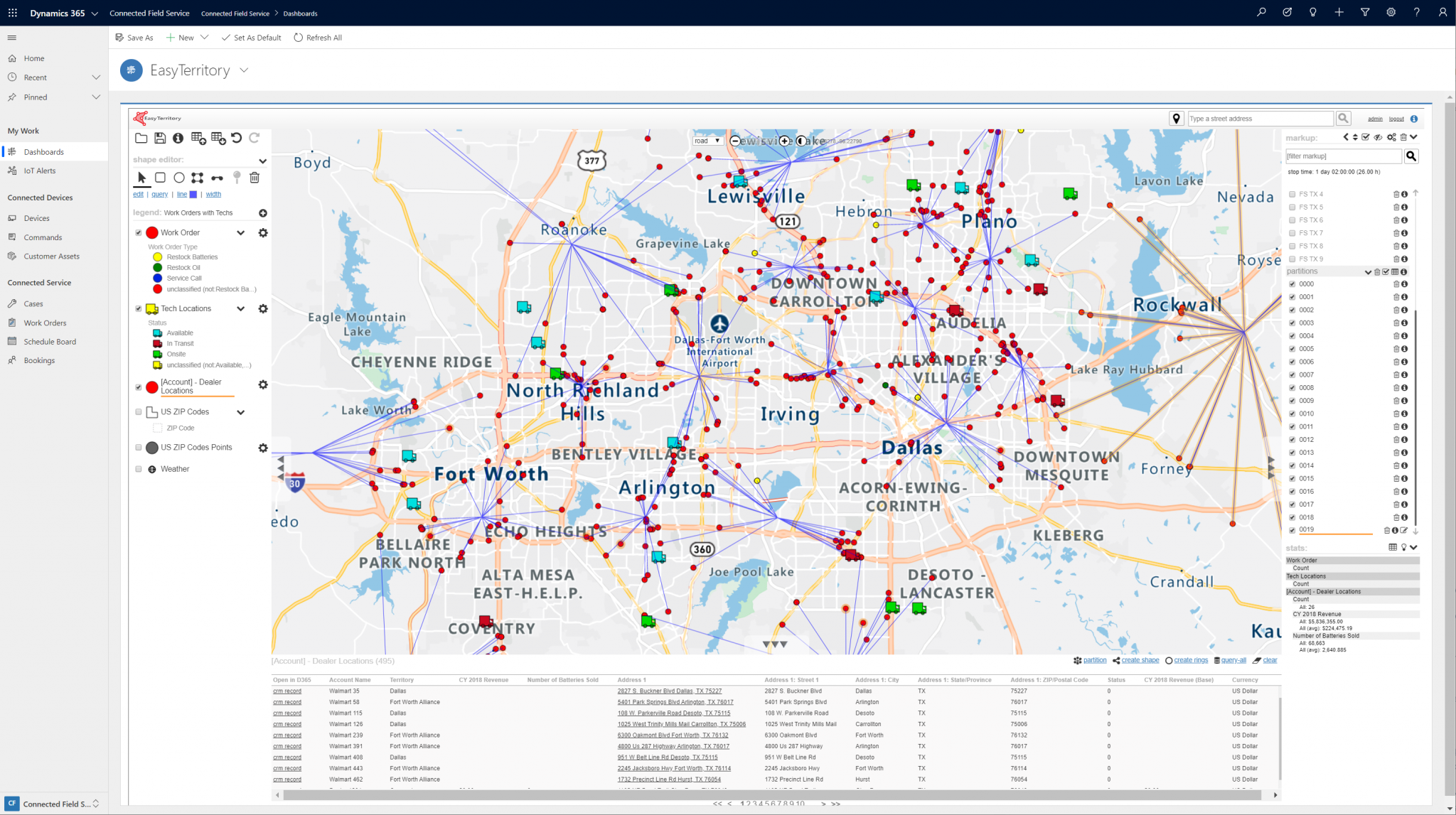
Task: Click the undo arrow in the EasyTerritory toolbar
Action: click(237, 138)
